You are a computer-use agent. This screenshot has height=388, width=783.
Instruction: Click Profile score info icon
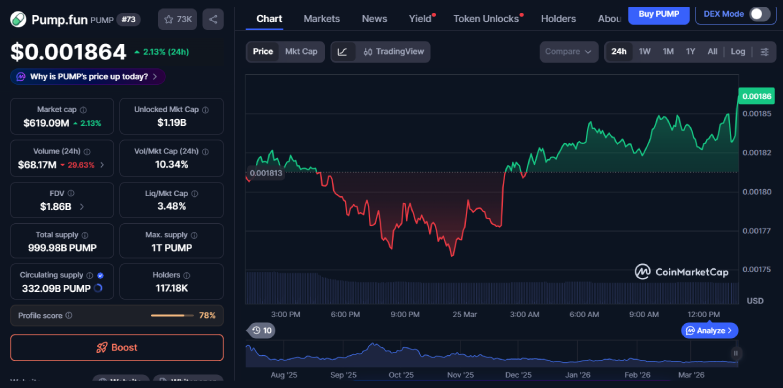pos(69,316)
